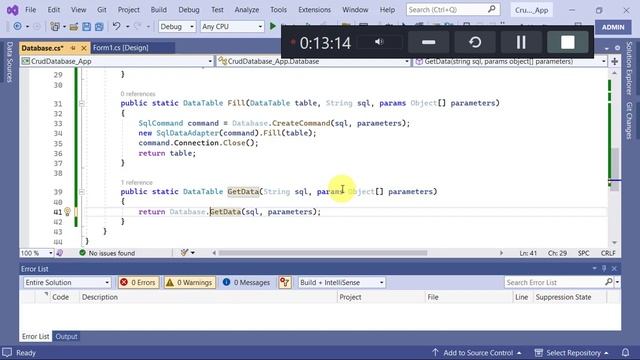Viewport: 640px width, 360px height.
Task: Stop the screen recording
Action: click(x=567, y=42)
